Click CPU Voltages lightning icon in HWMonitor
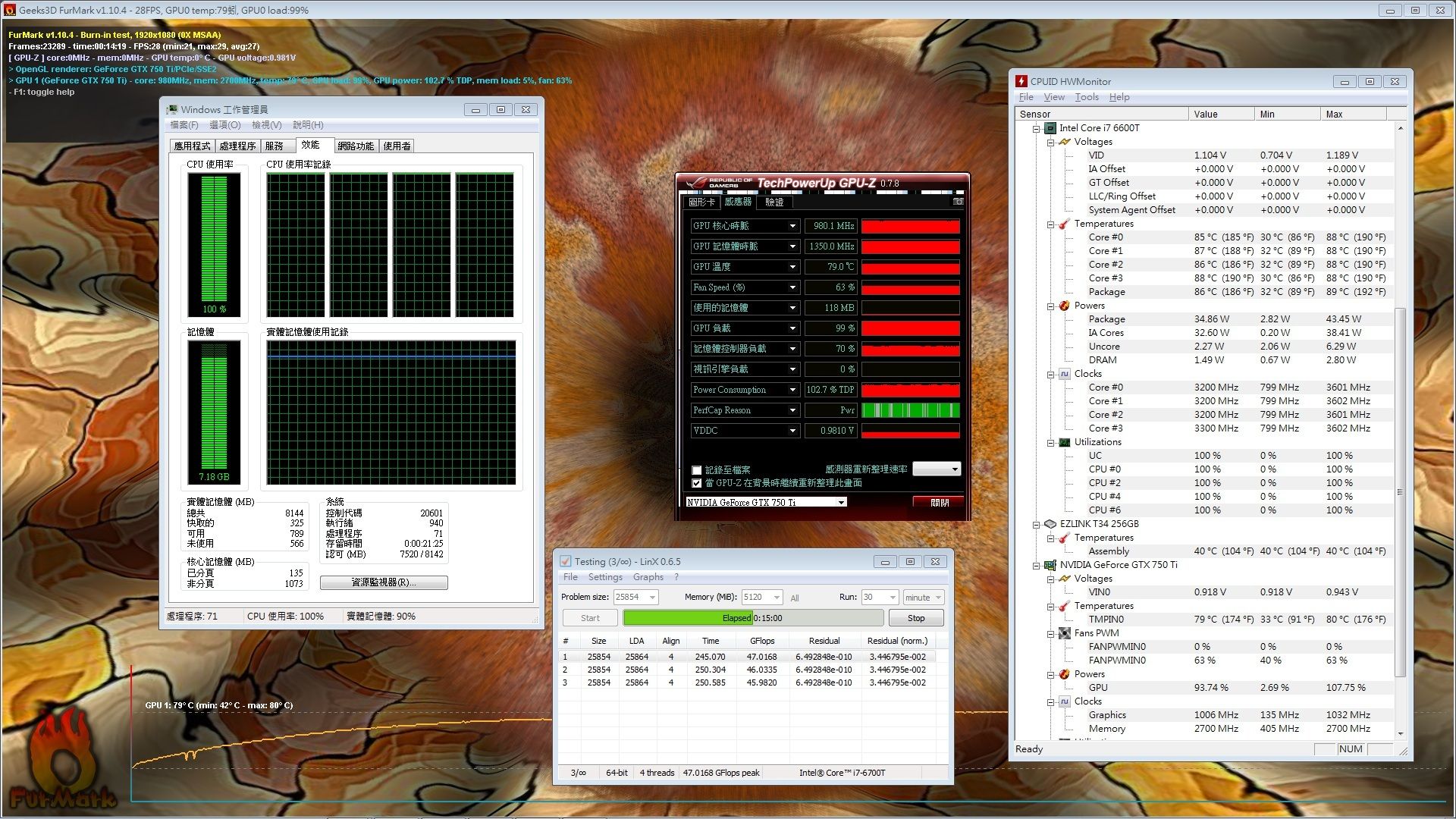1456x819 pixels. (x=1065, y=142)
